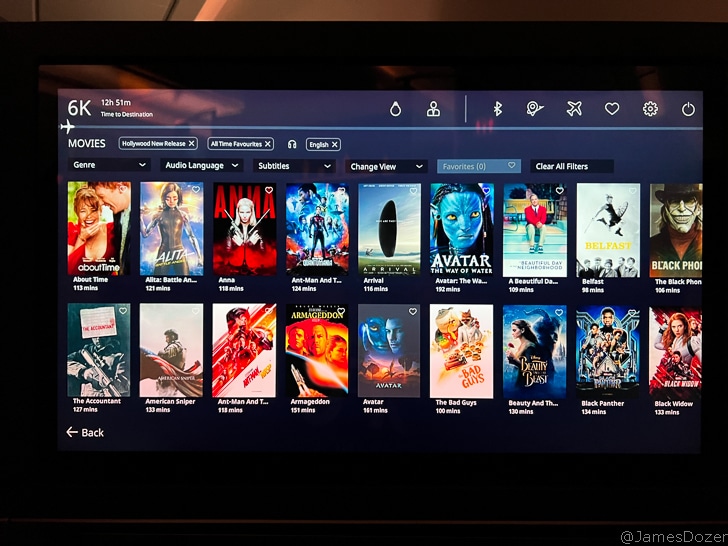The height and width of the screenshot is (546, 728).
Task: Go Back to previous screen
Action: (x=85, y=432)
